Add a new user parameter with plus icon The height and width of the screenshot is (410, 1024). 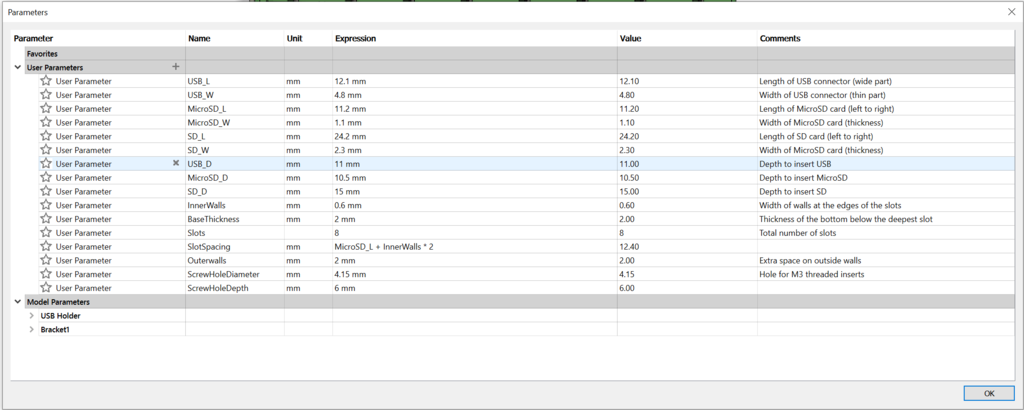coord(175,67)
